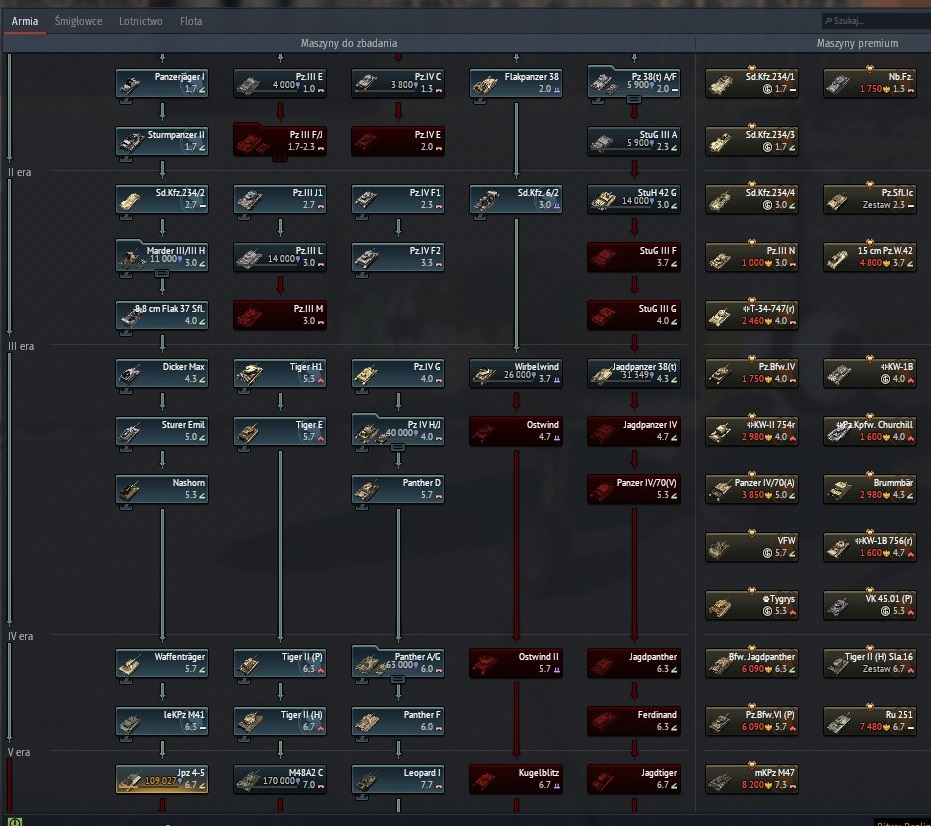
Task: Expand the Pz IV H/J vehicle group
Action: (x=398, y=431)
